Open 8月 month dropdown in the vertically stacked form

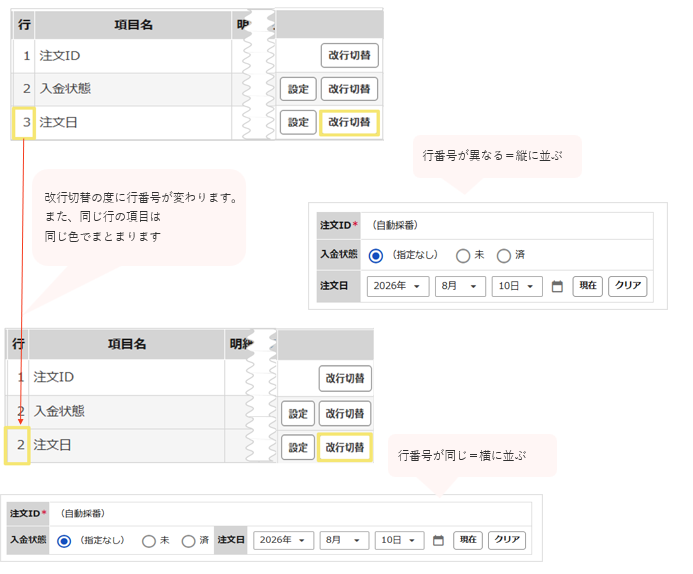460,286
